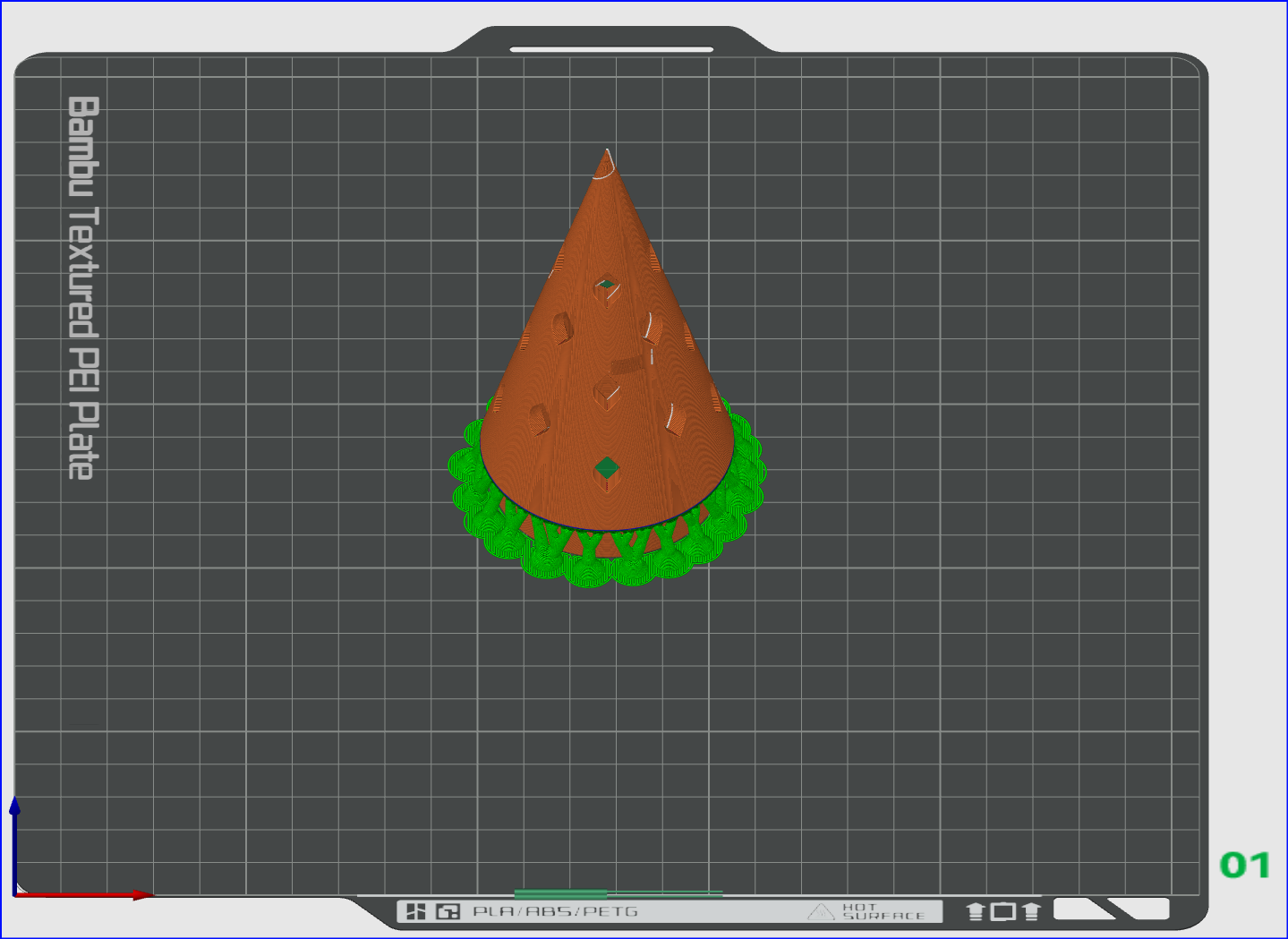
Task: Click the right up-arrow icon on plate edge
Action: pyautogui.click(x=1031, y=911)
